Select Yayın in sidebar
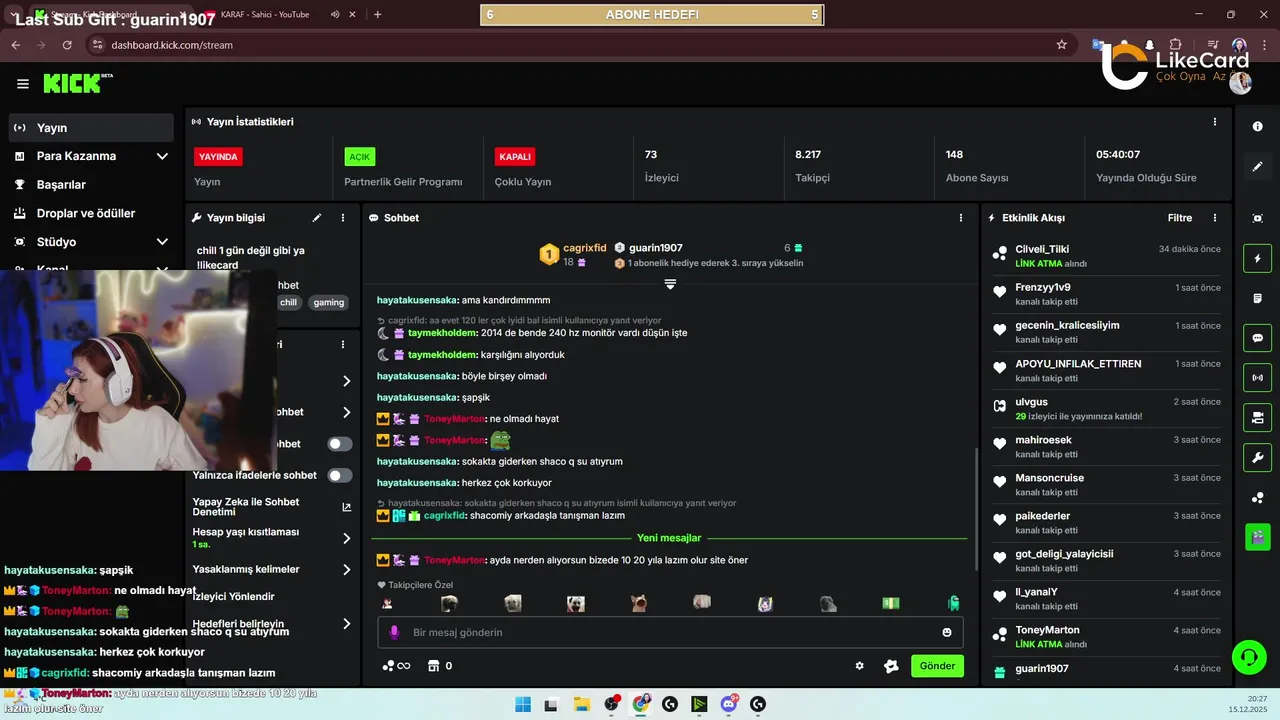This screenshot has height=720, width=1280. pyautogui.click(x=91, y=128)
